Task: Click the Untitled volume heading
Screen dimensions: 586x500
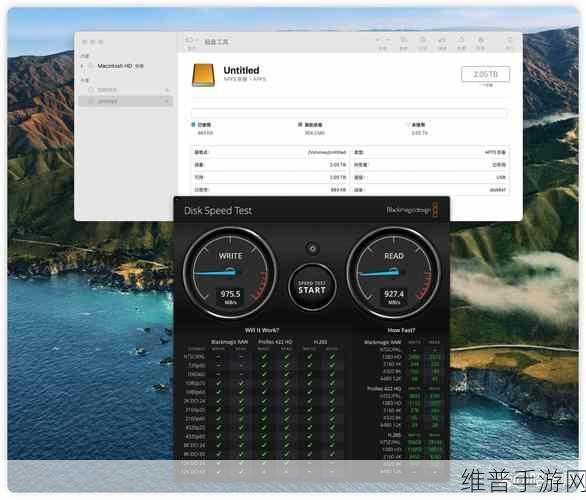Action: point(241,70)
